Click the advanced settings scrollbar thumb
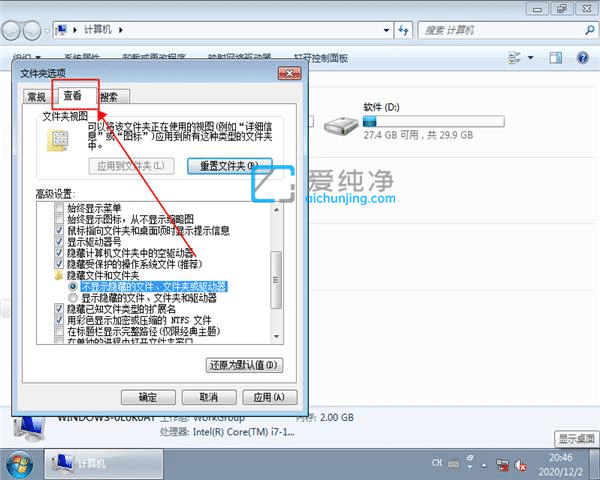600x480 pixels. click(276, 280)
